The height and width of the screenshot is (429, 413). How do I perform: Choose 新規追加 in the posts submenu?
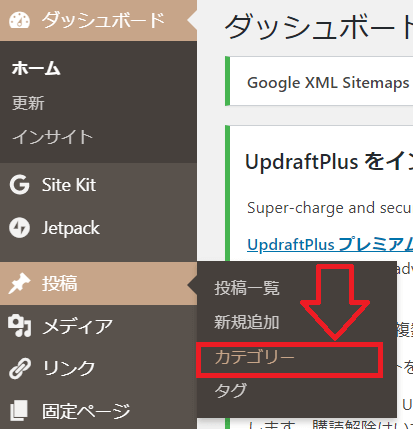(247, 322)
